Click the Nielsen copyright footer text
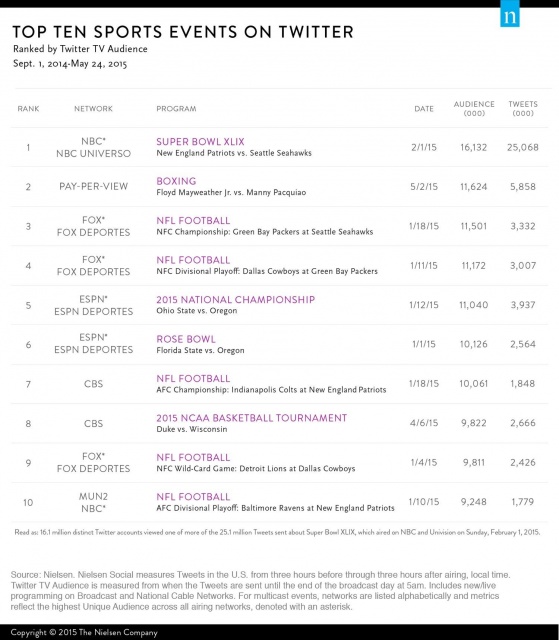The image size is (559, 640). 84,632
